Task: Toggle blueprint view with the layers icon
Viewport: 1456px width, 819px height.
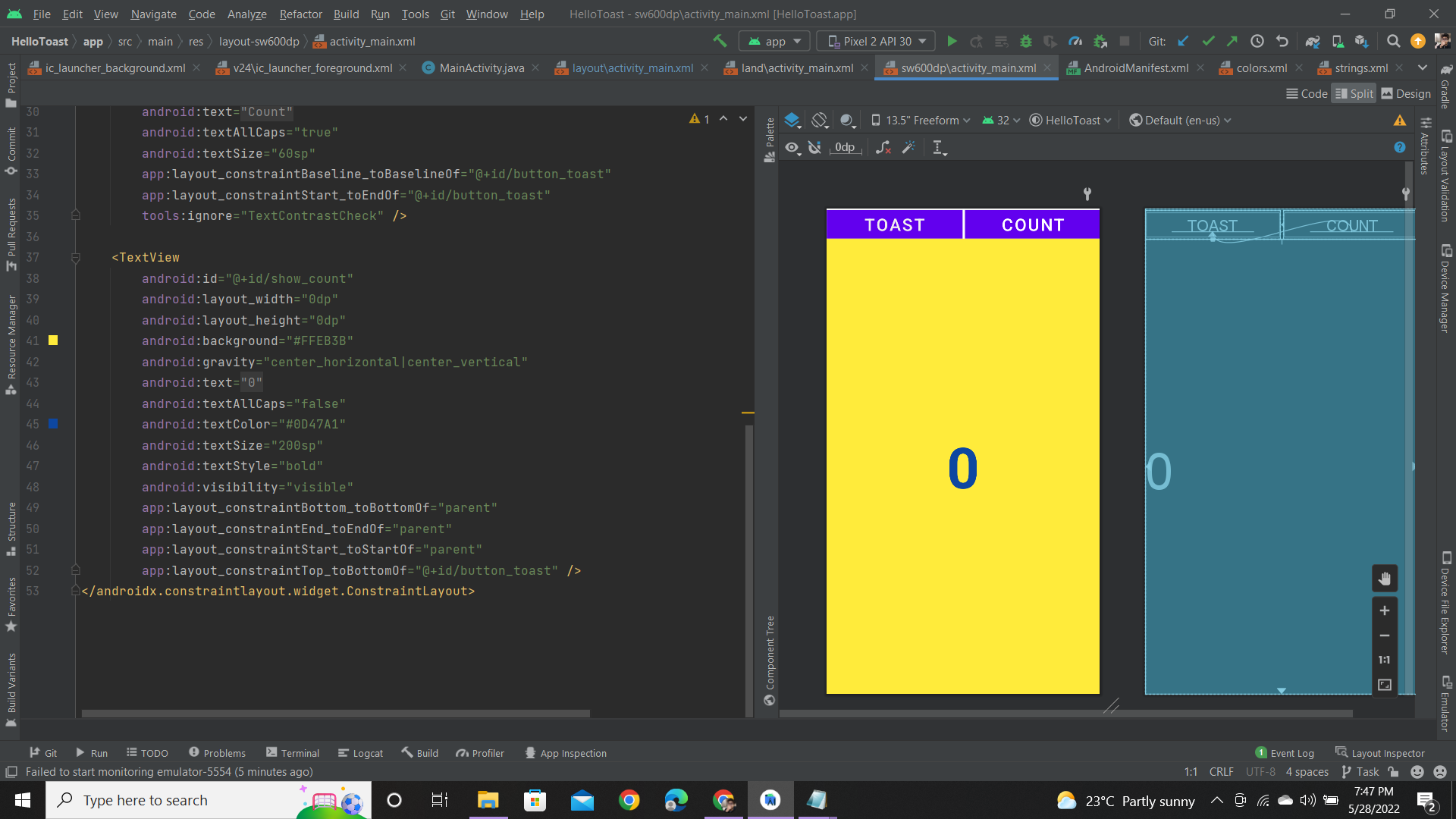Action: point(792,120)
